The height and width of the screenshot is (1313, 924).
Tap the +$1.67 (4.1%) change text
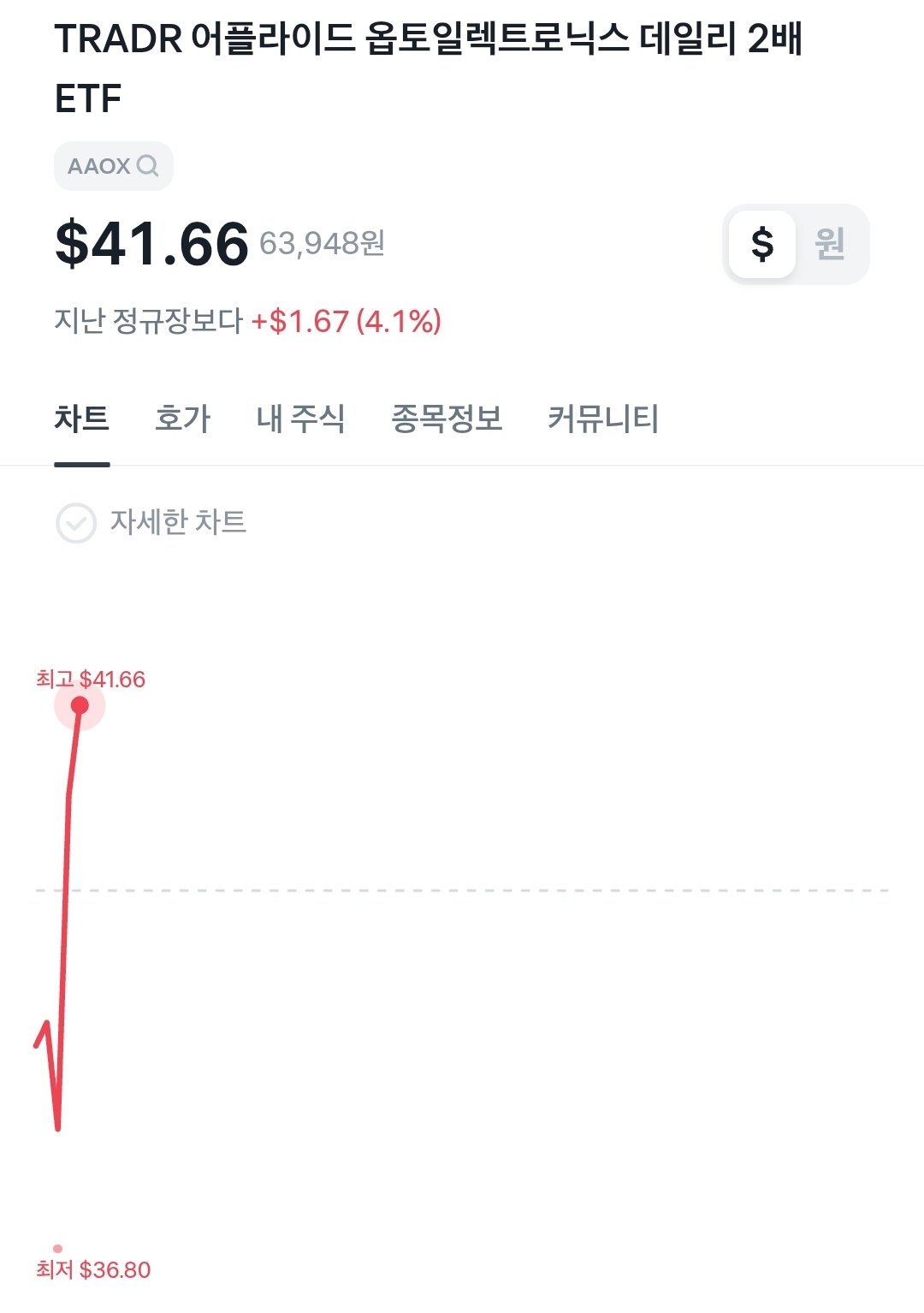pyautogui.click(x=346, y=322)
